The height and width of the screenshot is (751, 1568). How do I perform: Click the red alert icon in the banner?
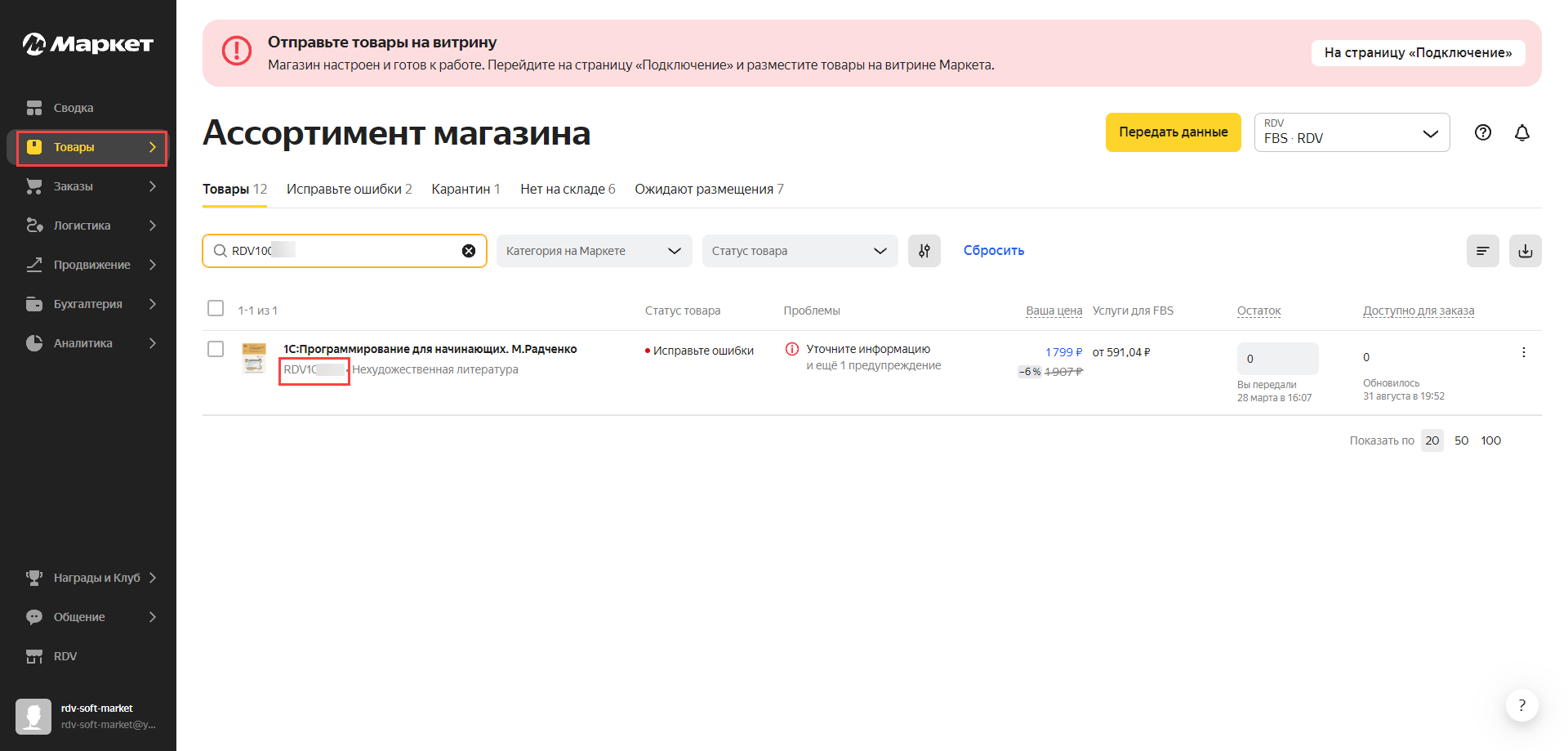click(237, 51)
